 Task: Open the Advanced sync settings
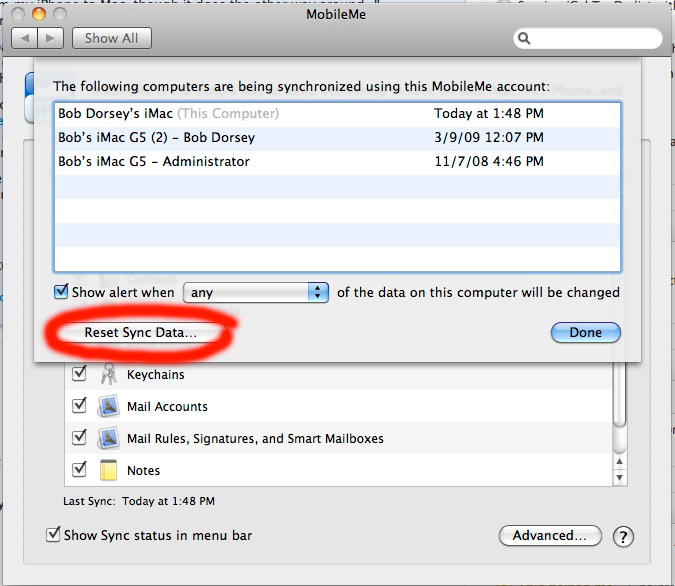tap(550, 535)
